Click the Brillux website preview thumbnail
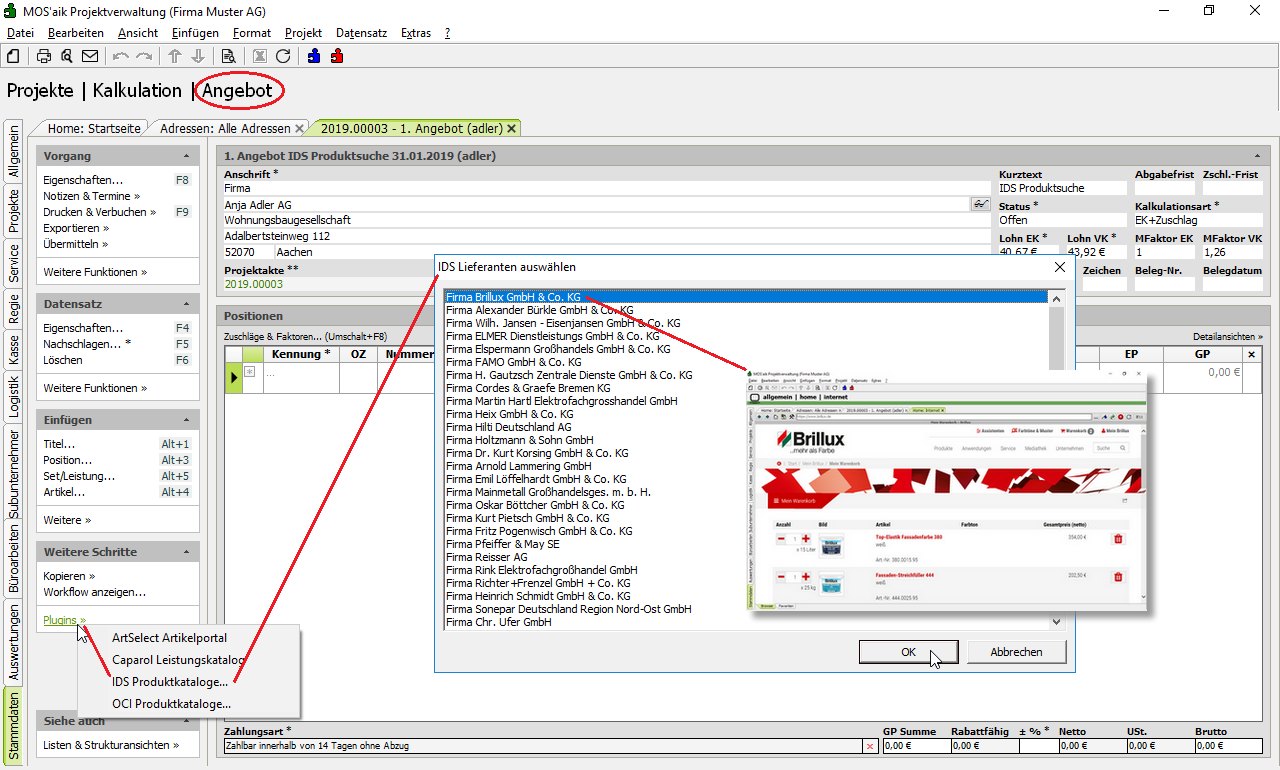This screenshot has width=1280, height=770. tap(948, 490)
